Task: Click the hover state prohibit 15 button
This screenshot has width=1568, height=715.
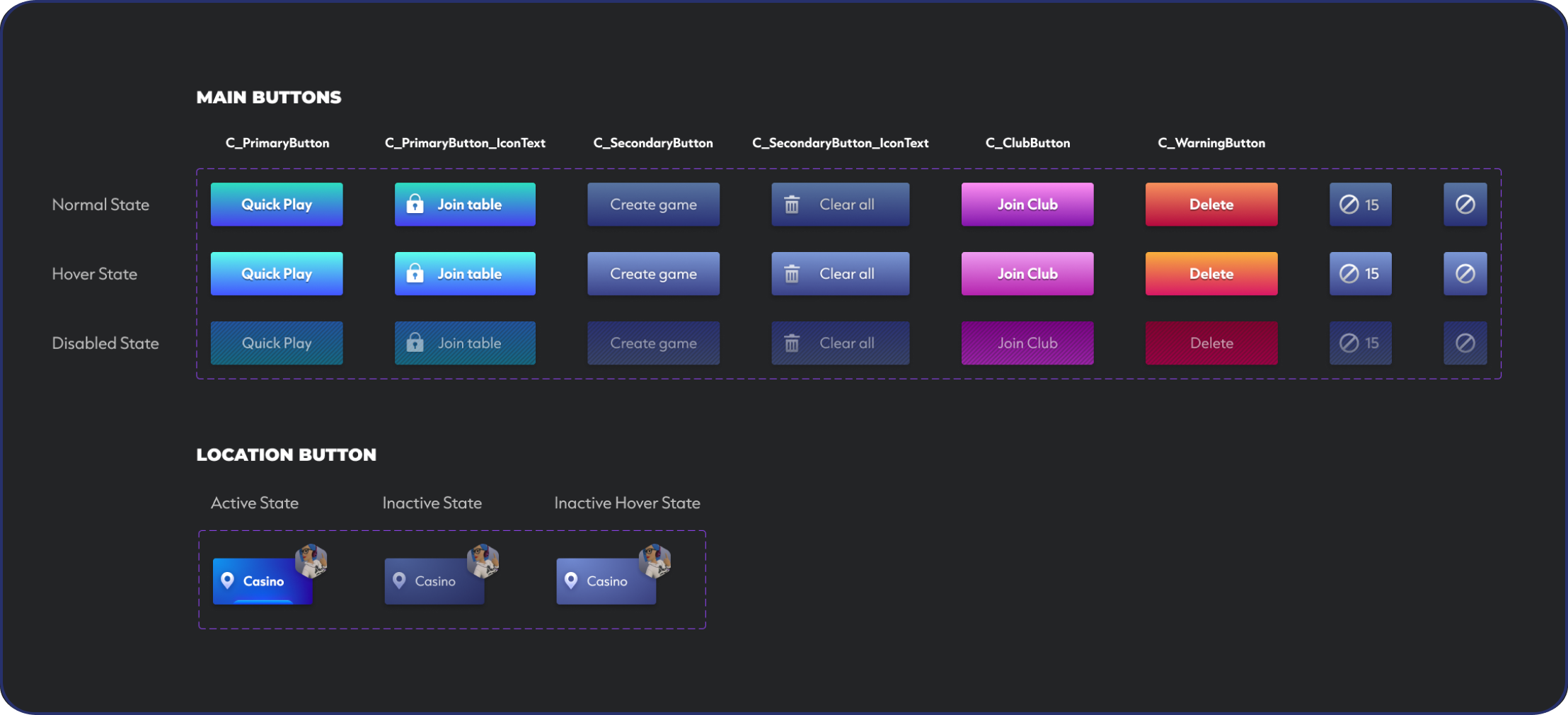Action: click(1361, 274)
